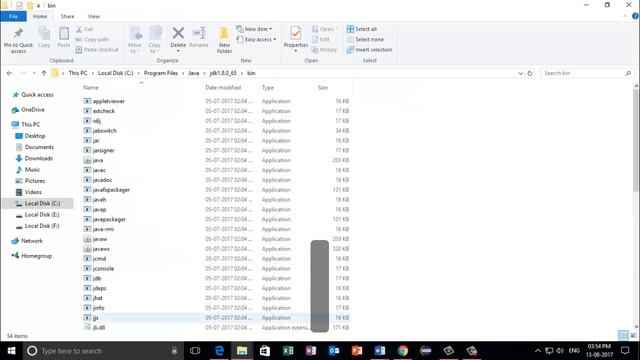Create a New folder
This screenshot has height=360, width=640.
224,40
